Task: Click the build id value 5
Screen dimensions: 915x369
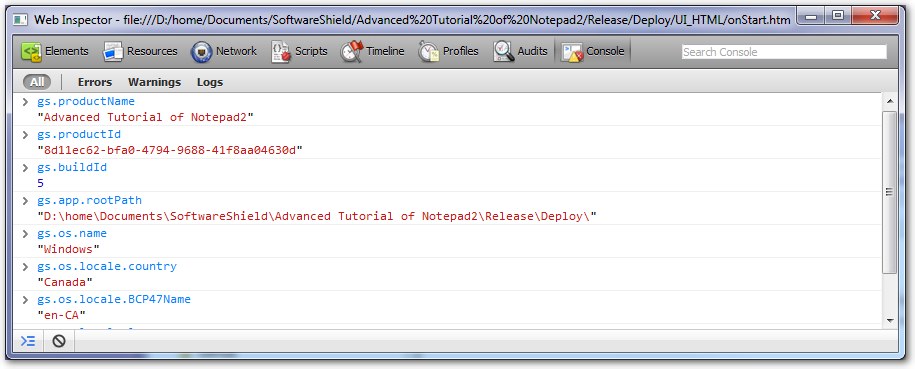Action: pyautogui.click(x=41, y=183)
